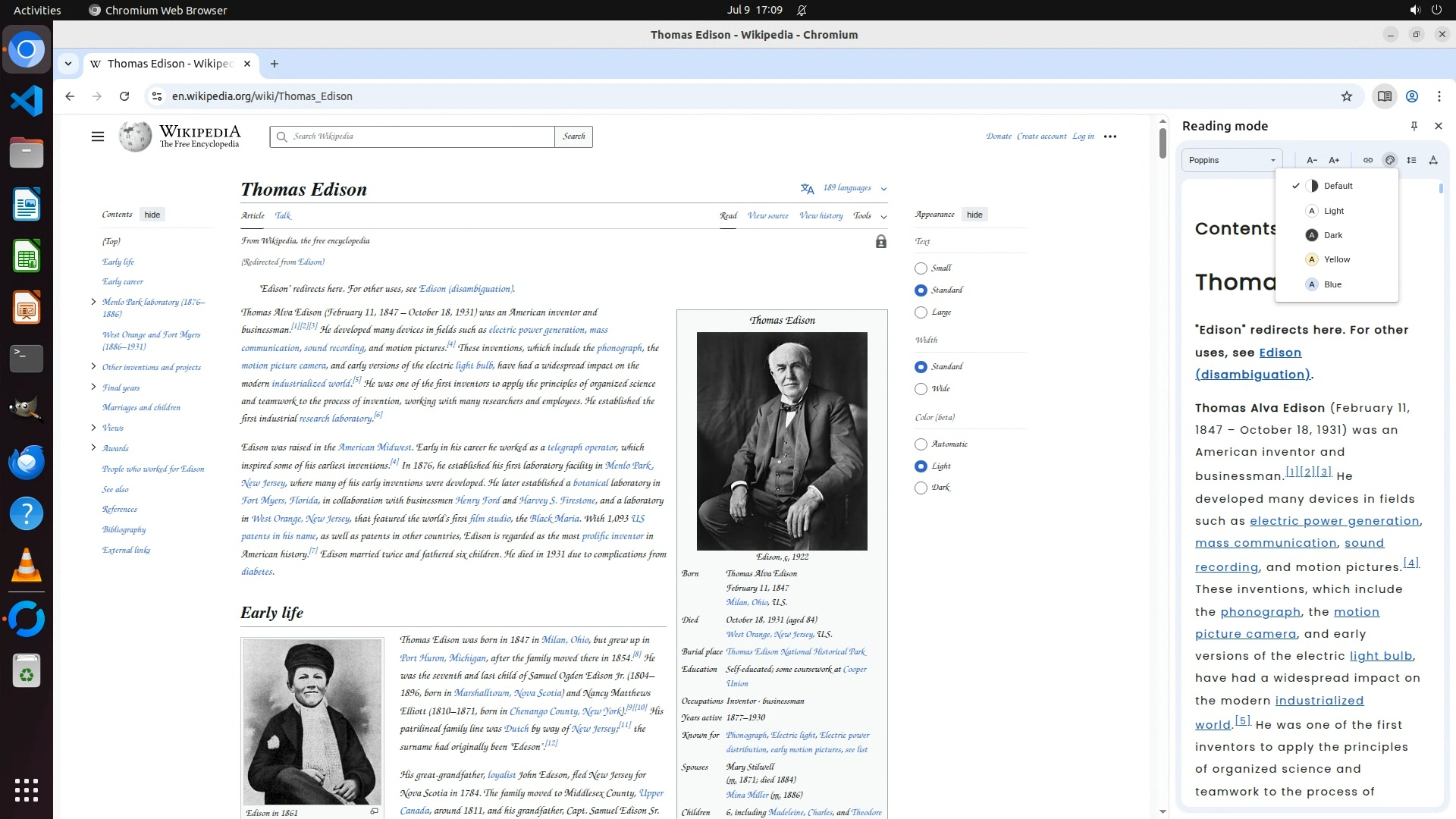Open letter spacing options in reading mode
The image size is (1456, 819).
point(1433,160)
